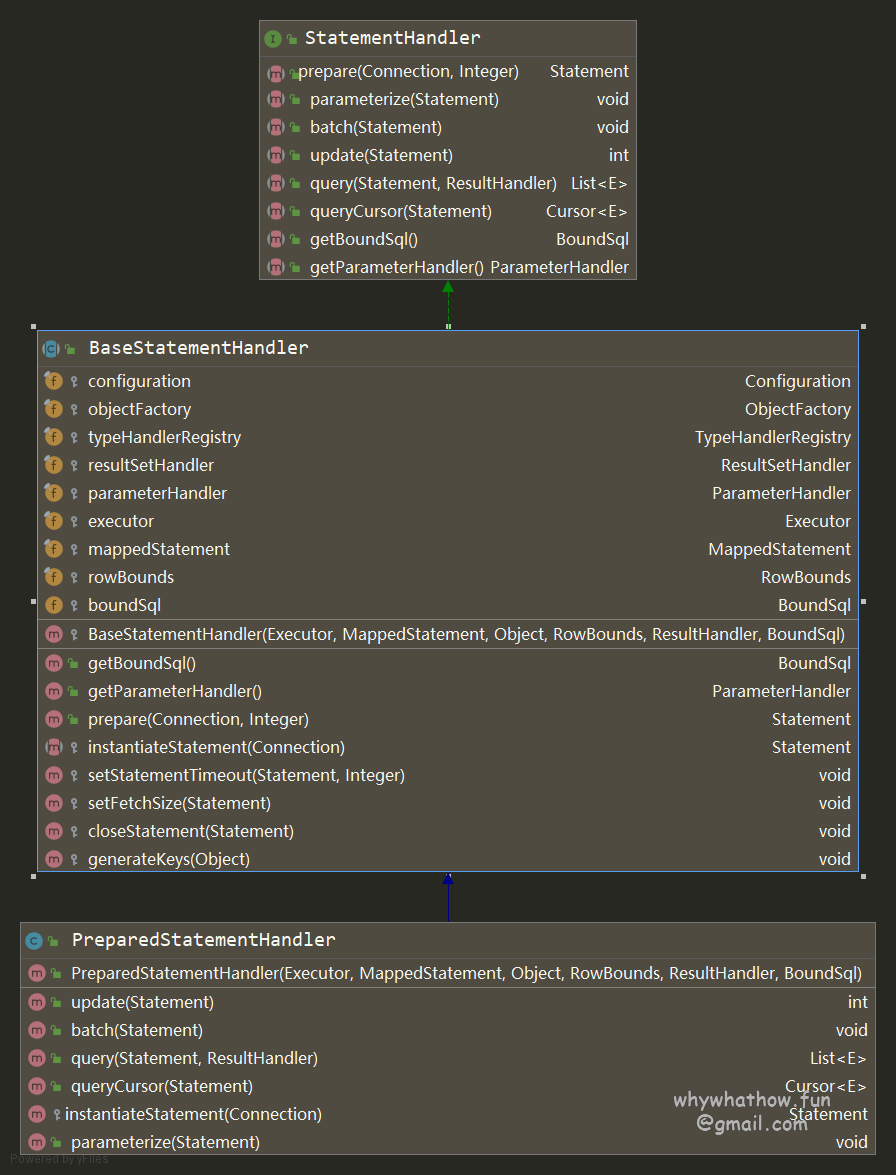Click the field icon beside configuration
This screenshot has height=1175, width=896.
pos(54,381)
